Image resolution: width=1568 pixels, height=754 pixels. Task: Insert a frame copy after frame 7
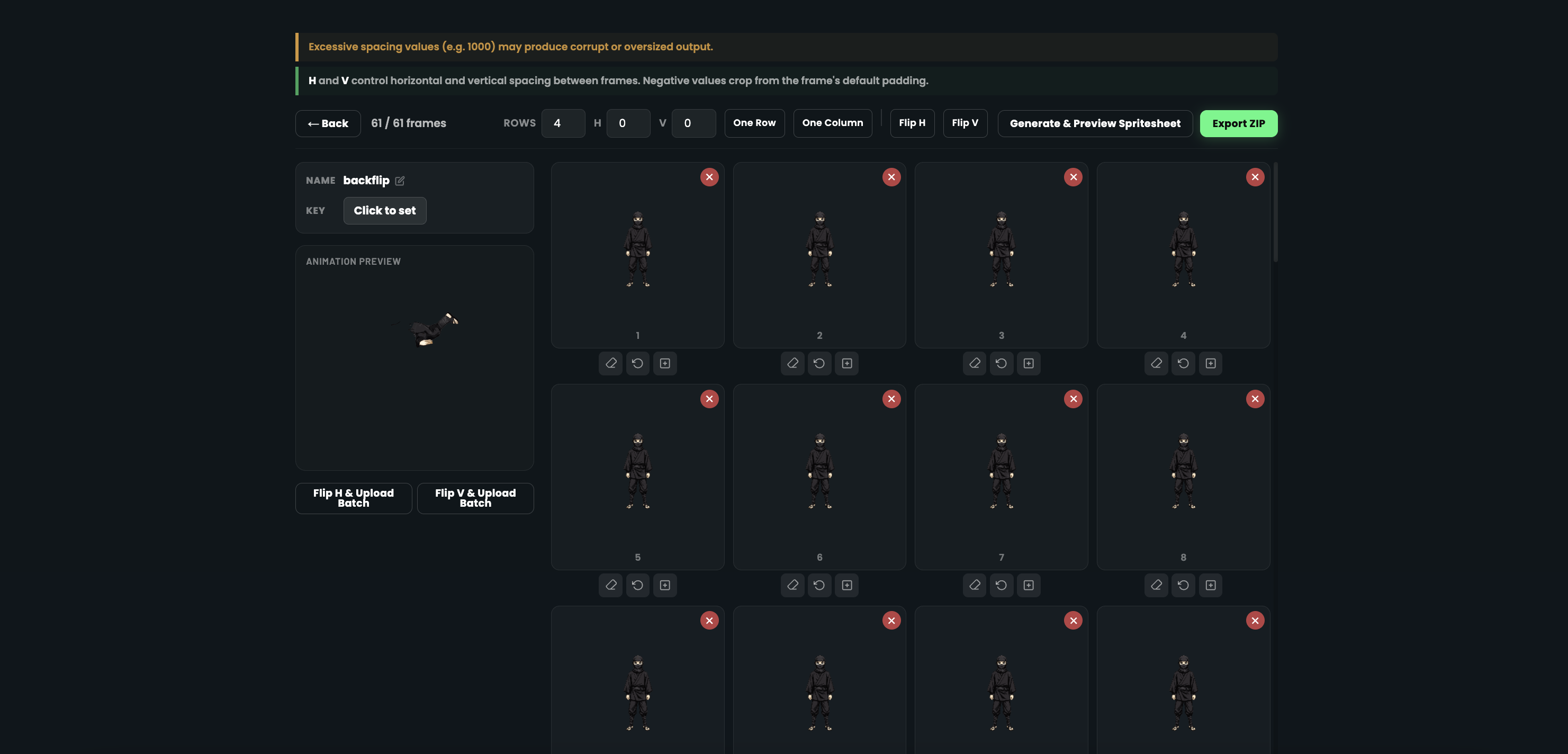click(x=1029, y=585)
